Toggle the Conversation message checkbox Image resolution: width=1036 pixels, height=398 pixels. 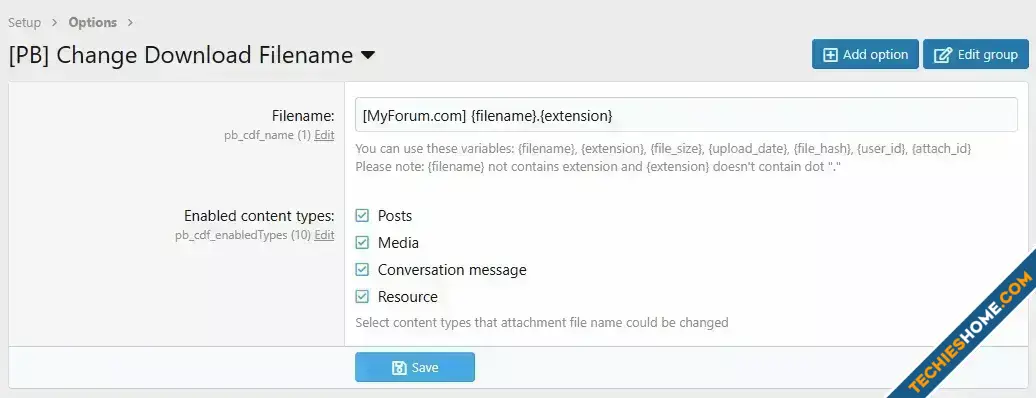click(x=362, y=270)
